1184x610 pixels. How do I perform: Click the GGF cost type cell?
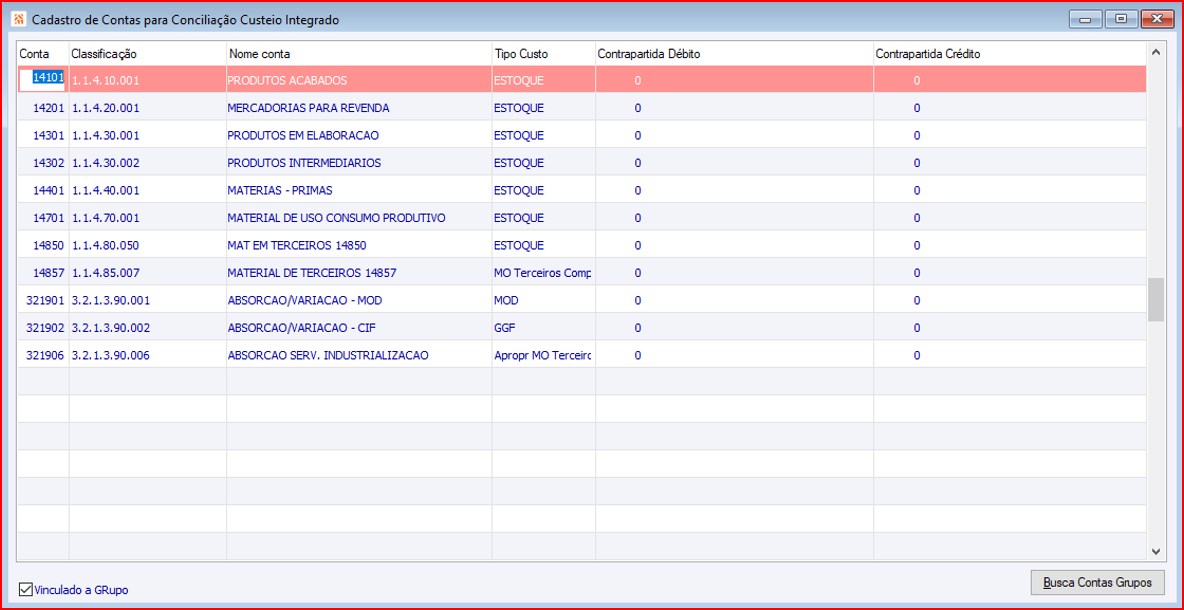point(544,327)
